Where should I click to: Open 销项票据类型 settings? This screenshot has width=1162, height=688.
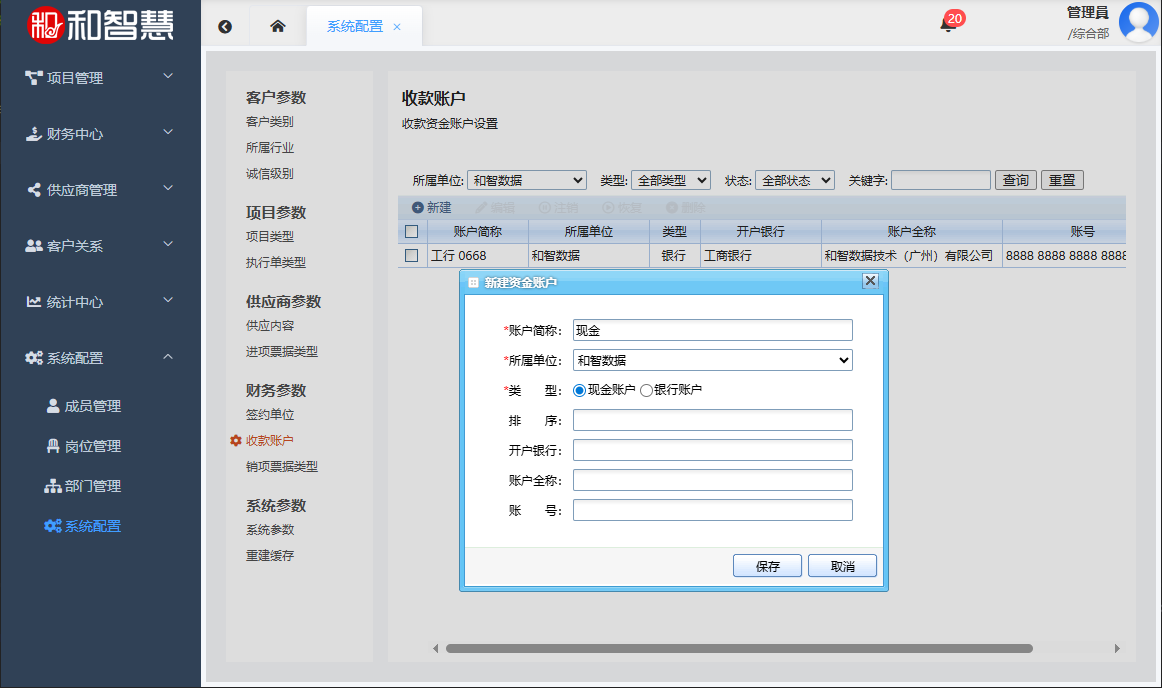(x=282, y=466)
